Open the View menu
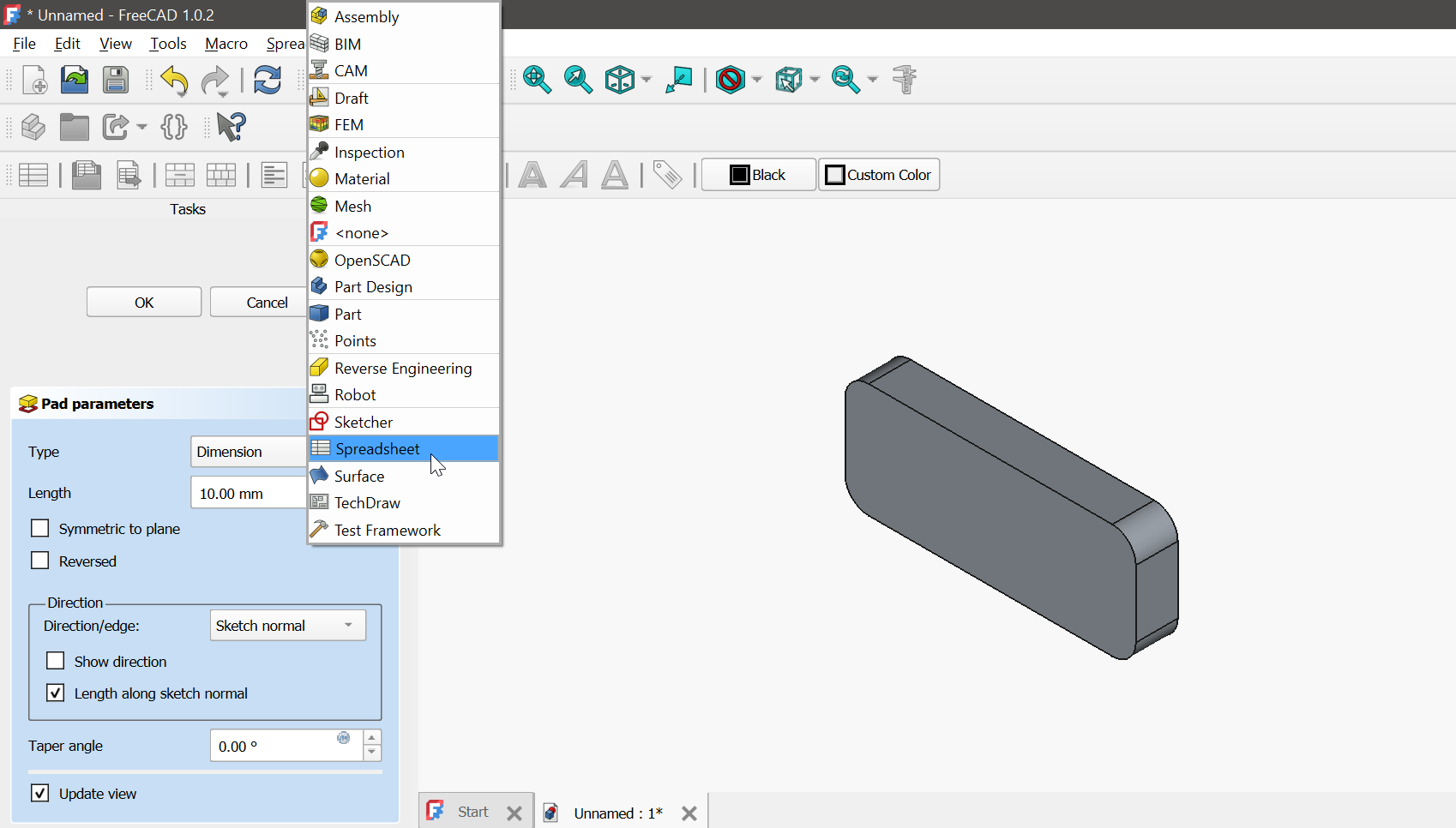This screenshot has height=828, width=1456. tap(116, 44)
